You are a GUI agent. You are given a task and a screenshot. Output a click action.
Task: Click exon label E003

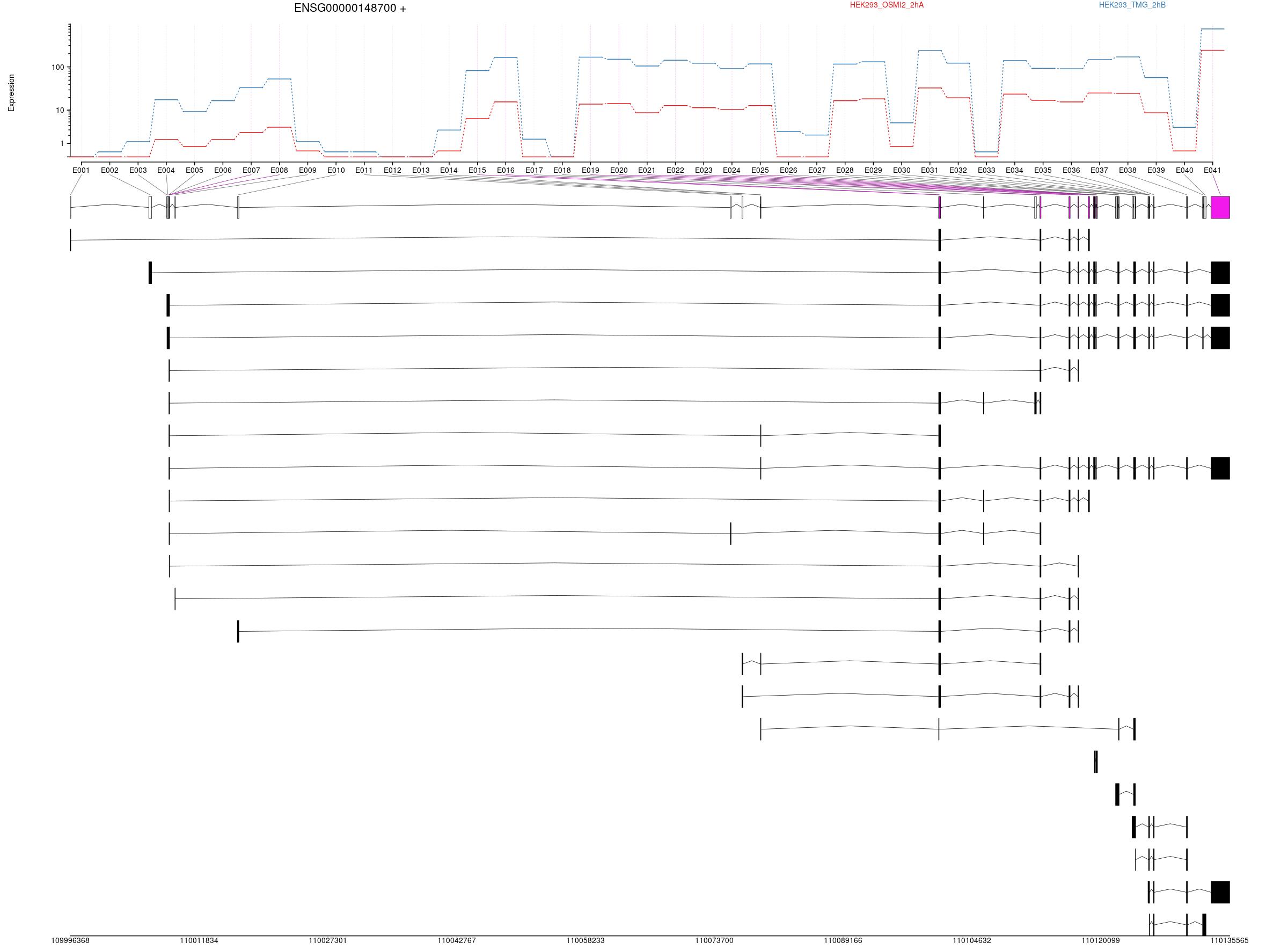pyautogui.click(x=138, y=170)
